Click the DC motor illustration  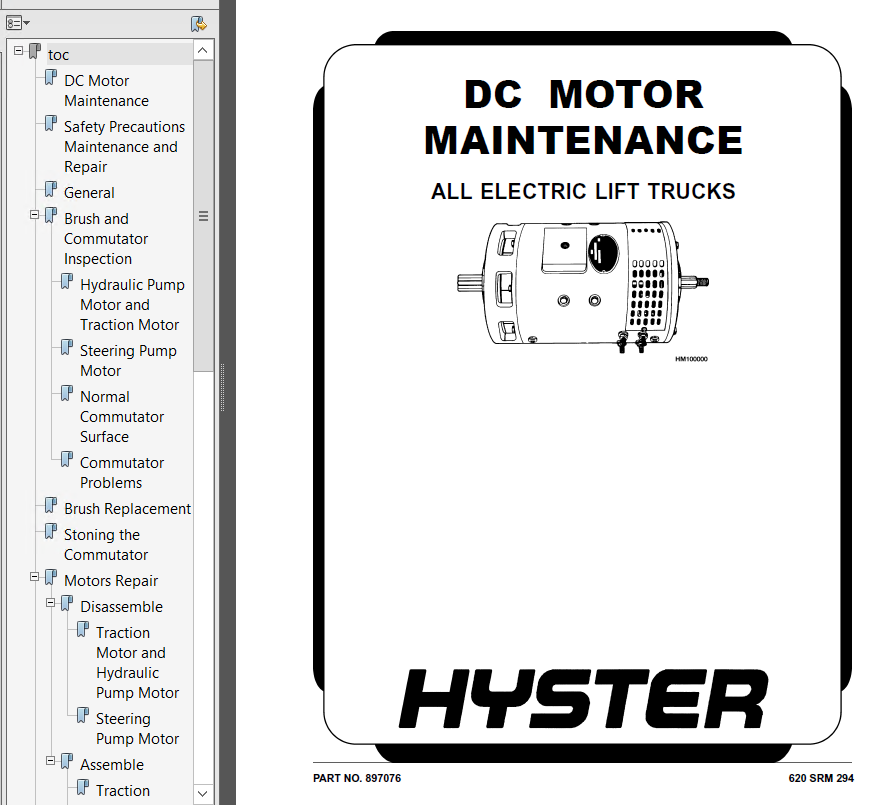[583, 287]
